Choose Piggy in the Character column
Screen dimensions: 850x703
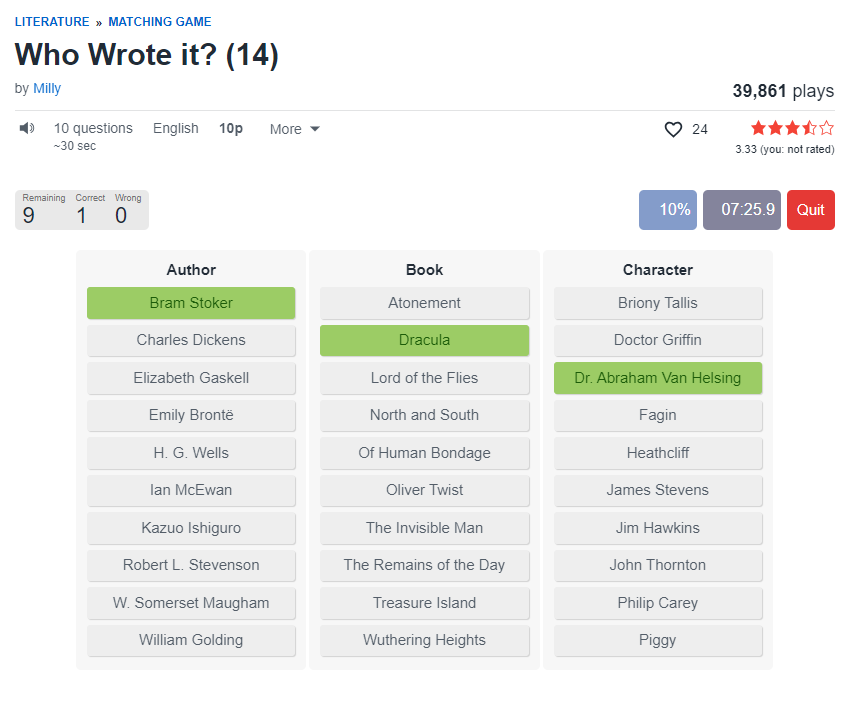pyautogui.click(x=658, y=640)
